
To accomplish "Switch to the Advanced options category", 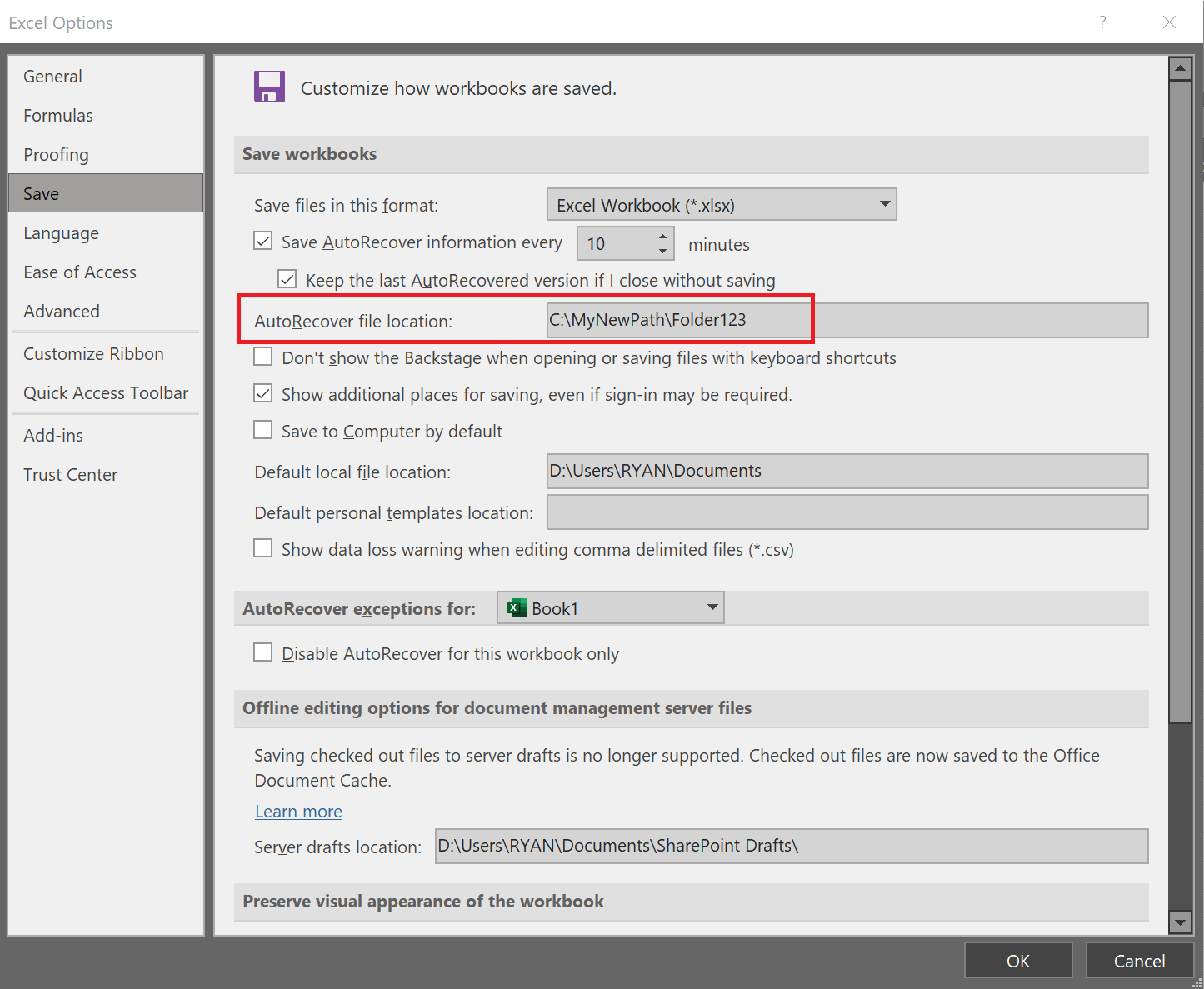I will [62, 311].
